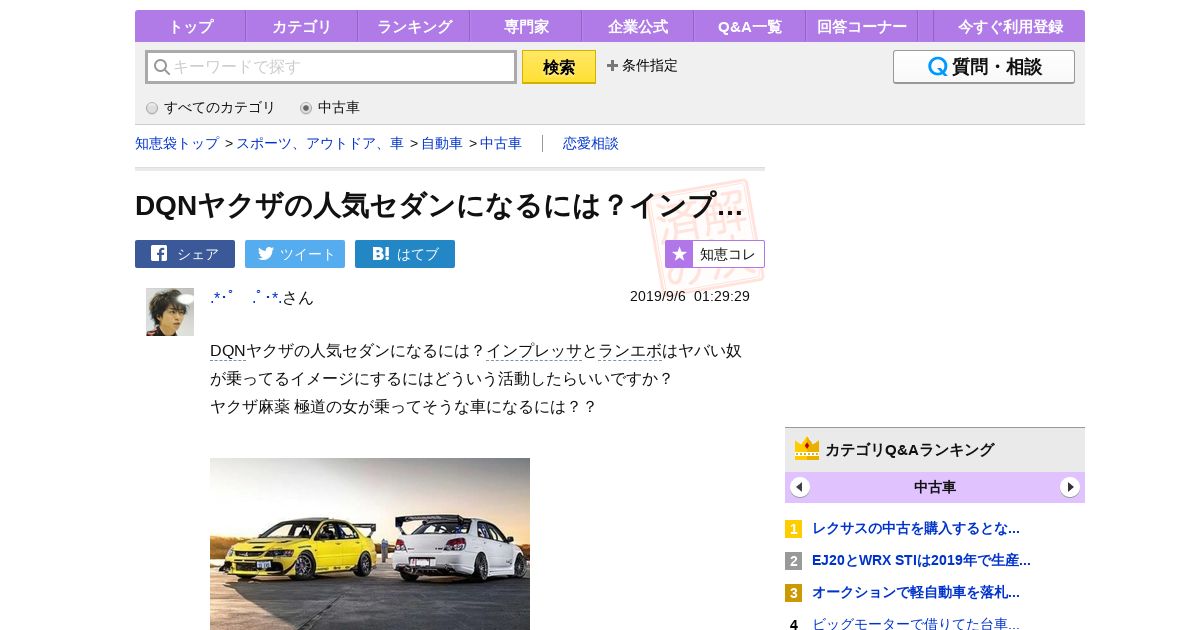Click the 質問・相談 button
Viewport: 1200px width, 630px height.
pos(984,67)
